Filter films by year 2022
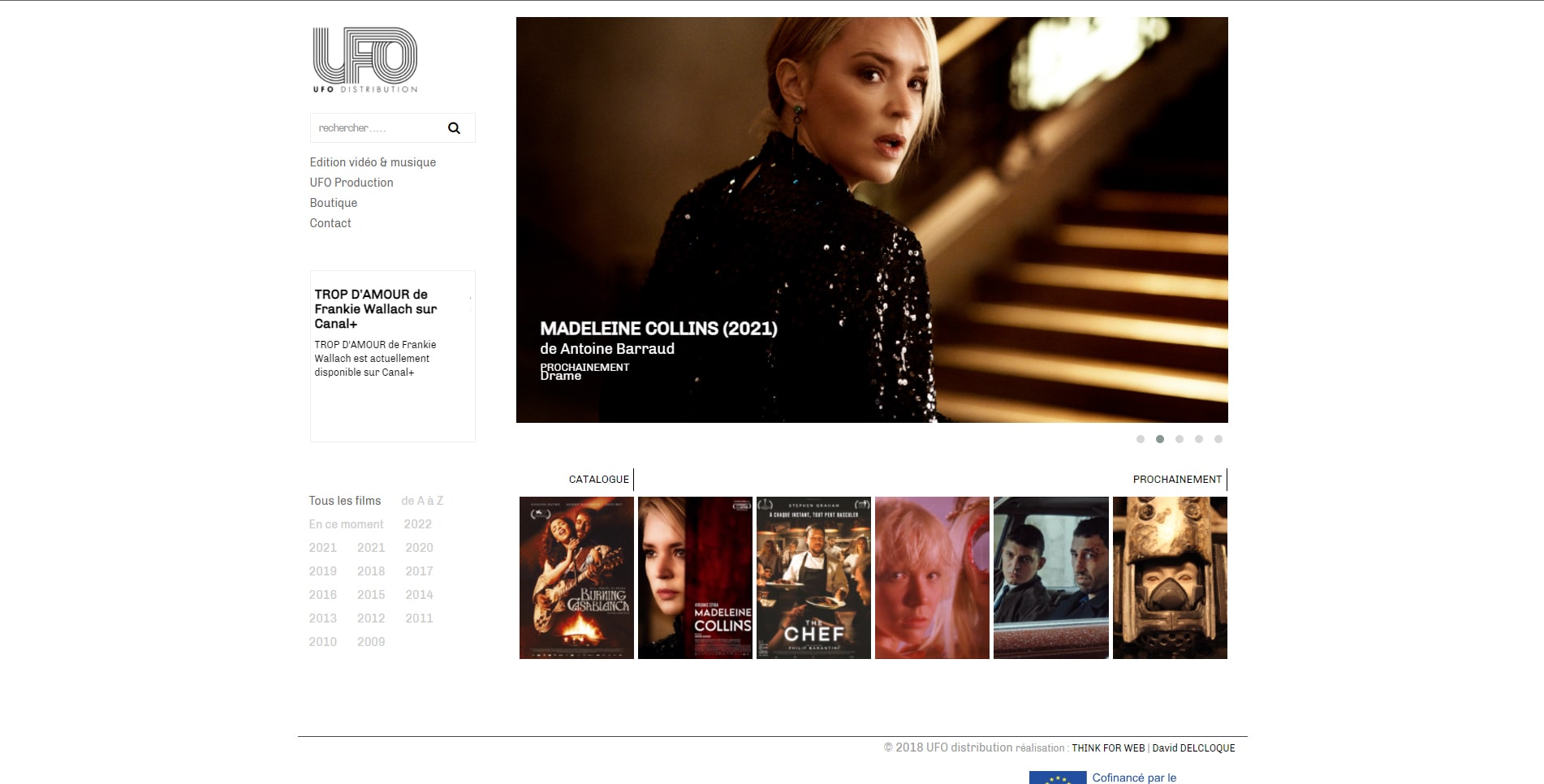This screenshot has height=784, width=1544. click(x=418, y=524)
